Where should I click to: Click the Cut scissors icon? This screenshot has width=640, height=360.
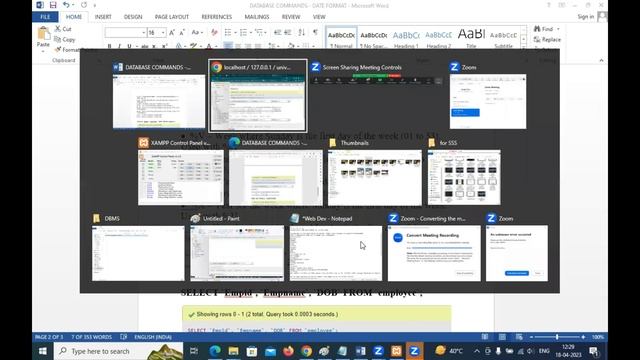[x=58, y=29]
